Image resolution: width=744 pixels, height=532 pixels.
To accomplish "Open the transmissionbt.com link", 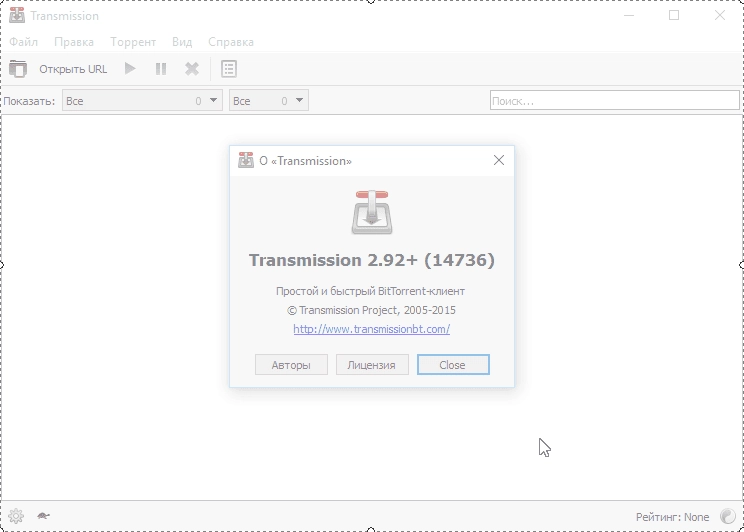I will (x=372, y=329).
